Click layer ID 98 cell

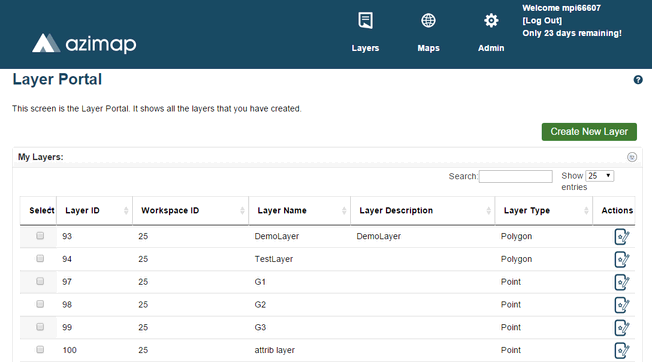[67, 305]
